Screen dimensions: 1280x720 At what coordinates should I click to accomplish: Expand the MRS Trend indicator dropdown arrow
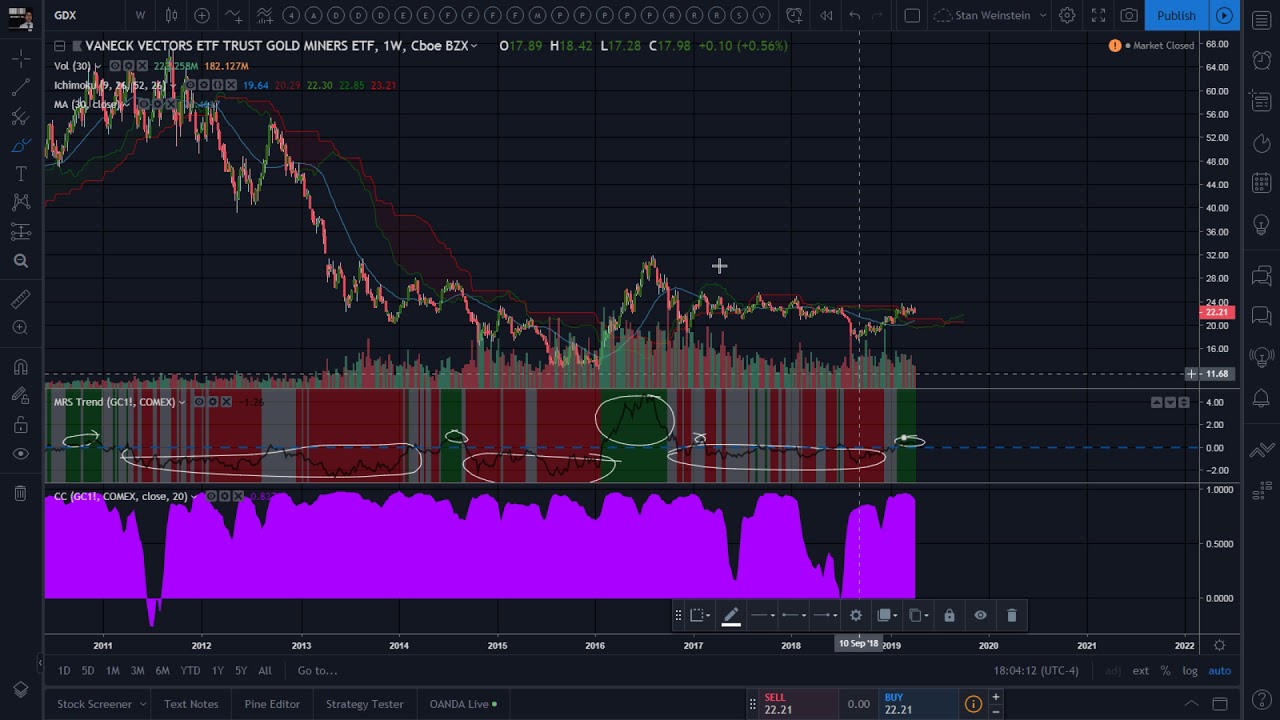[x=181, y=402]
